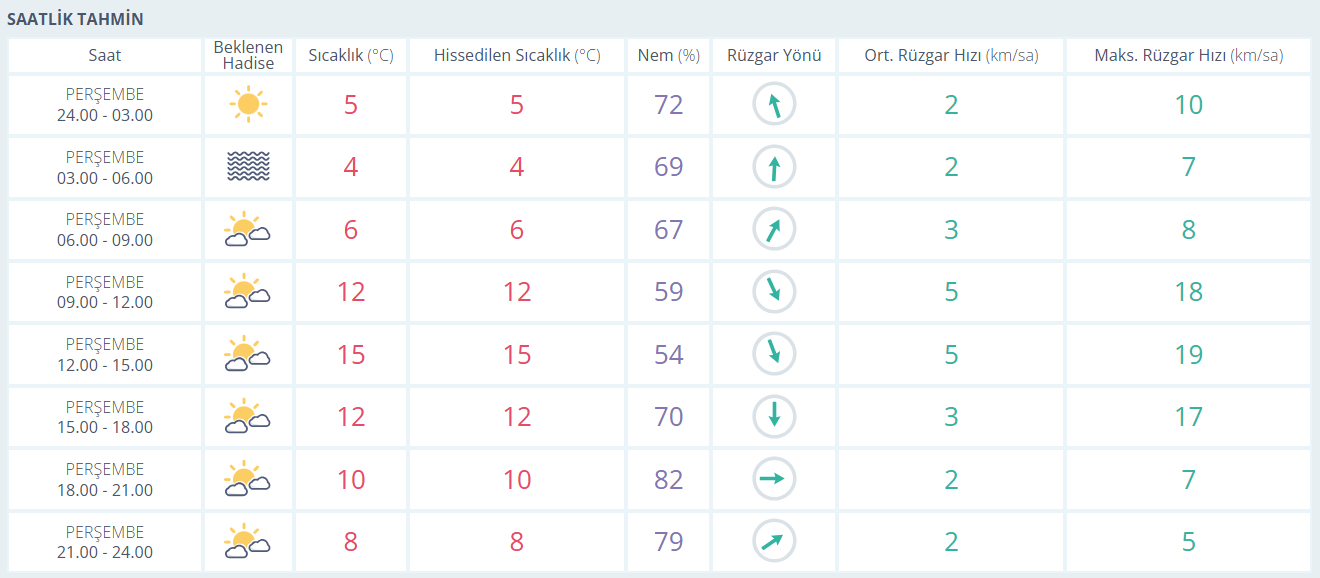Click the sunny icon for 24.00 - 03.00
1320x578 pixels.
pos(248,104)
